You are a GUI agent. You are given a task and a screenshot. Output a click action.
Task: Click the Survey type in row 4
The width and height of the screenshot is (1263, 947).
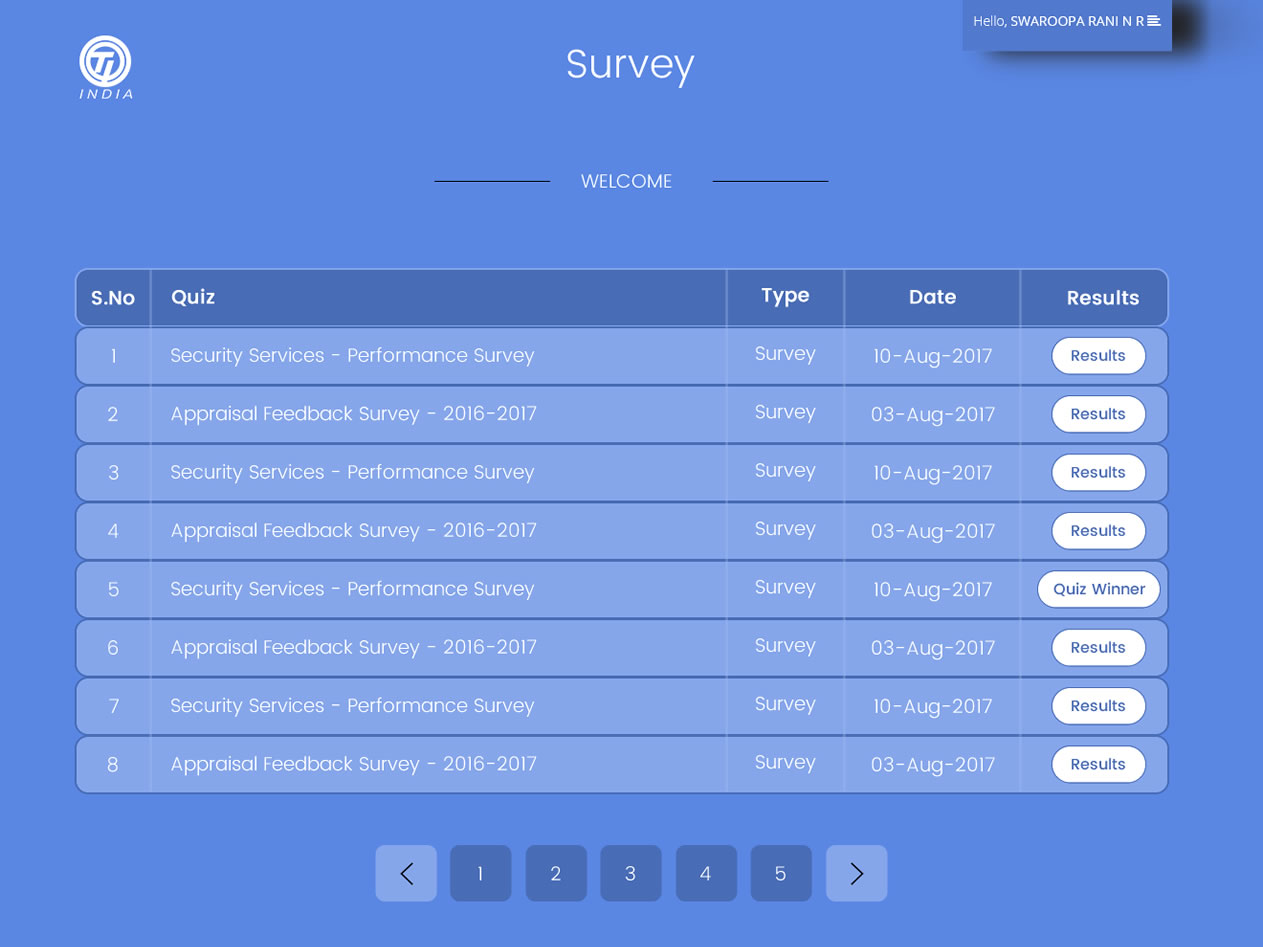785,529
